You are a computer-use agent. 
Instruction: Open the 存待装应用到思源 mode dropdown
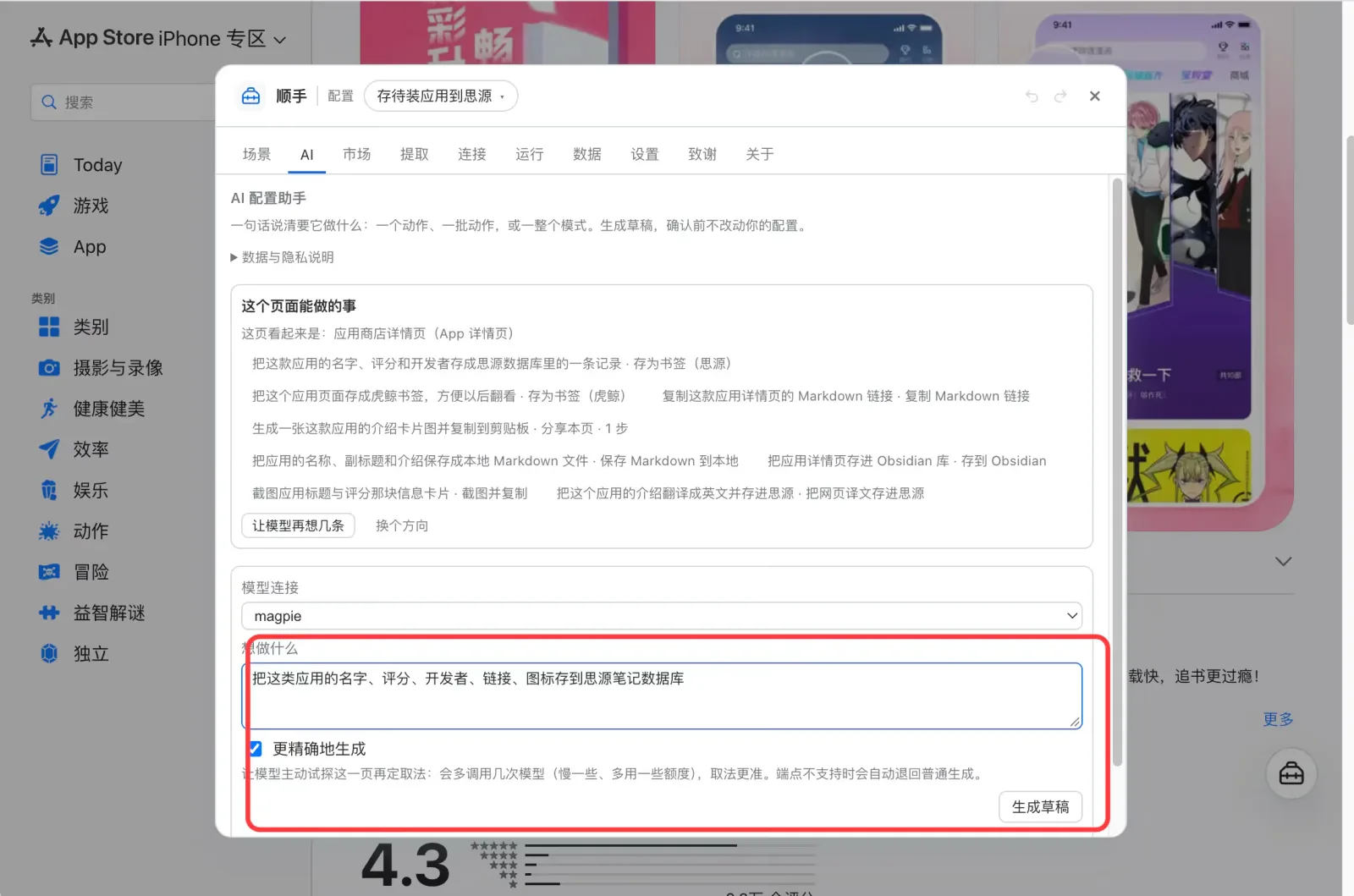click(441, 96)
